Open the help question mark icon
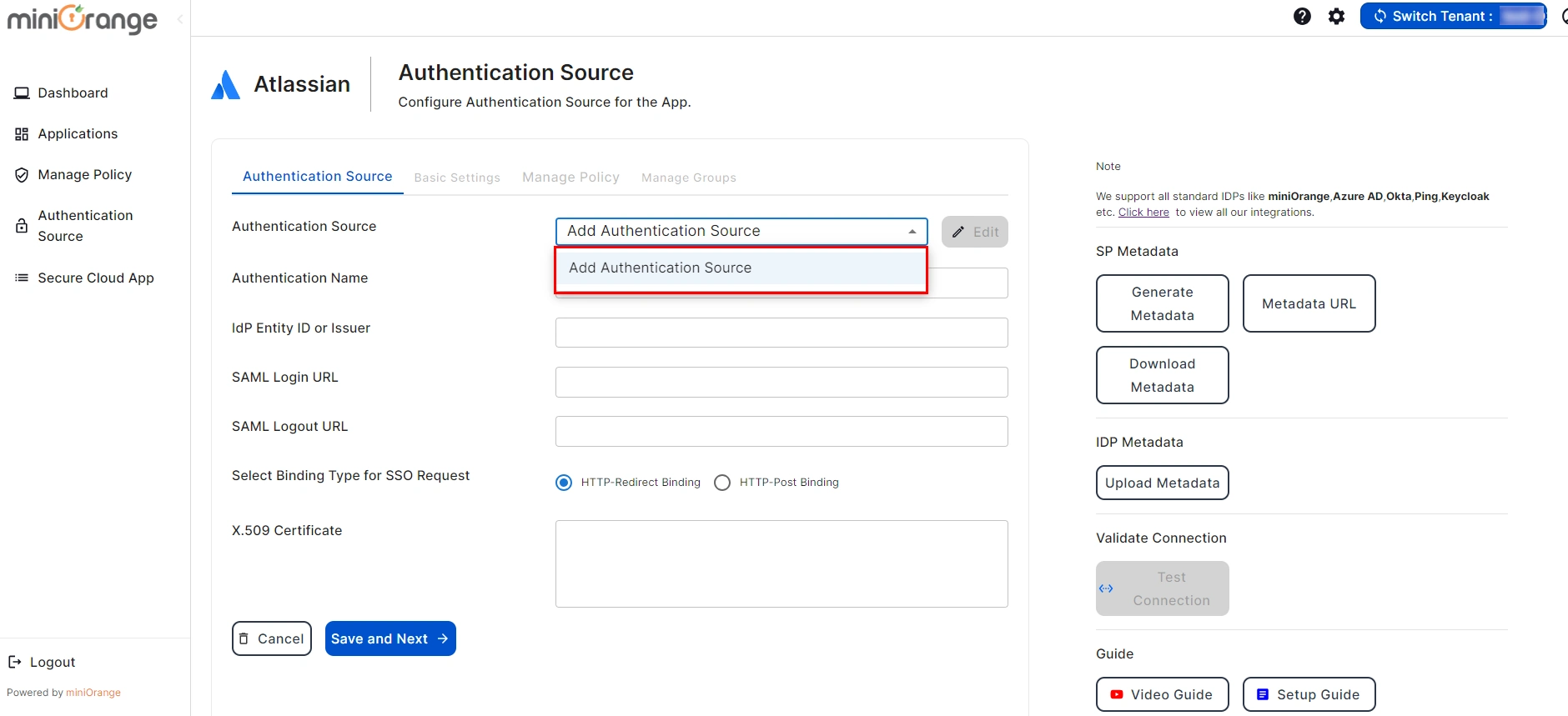This screenshot has width=1568, height=716. tap(1302, 17)
